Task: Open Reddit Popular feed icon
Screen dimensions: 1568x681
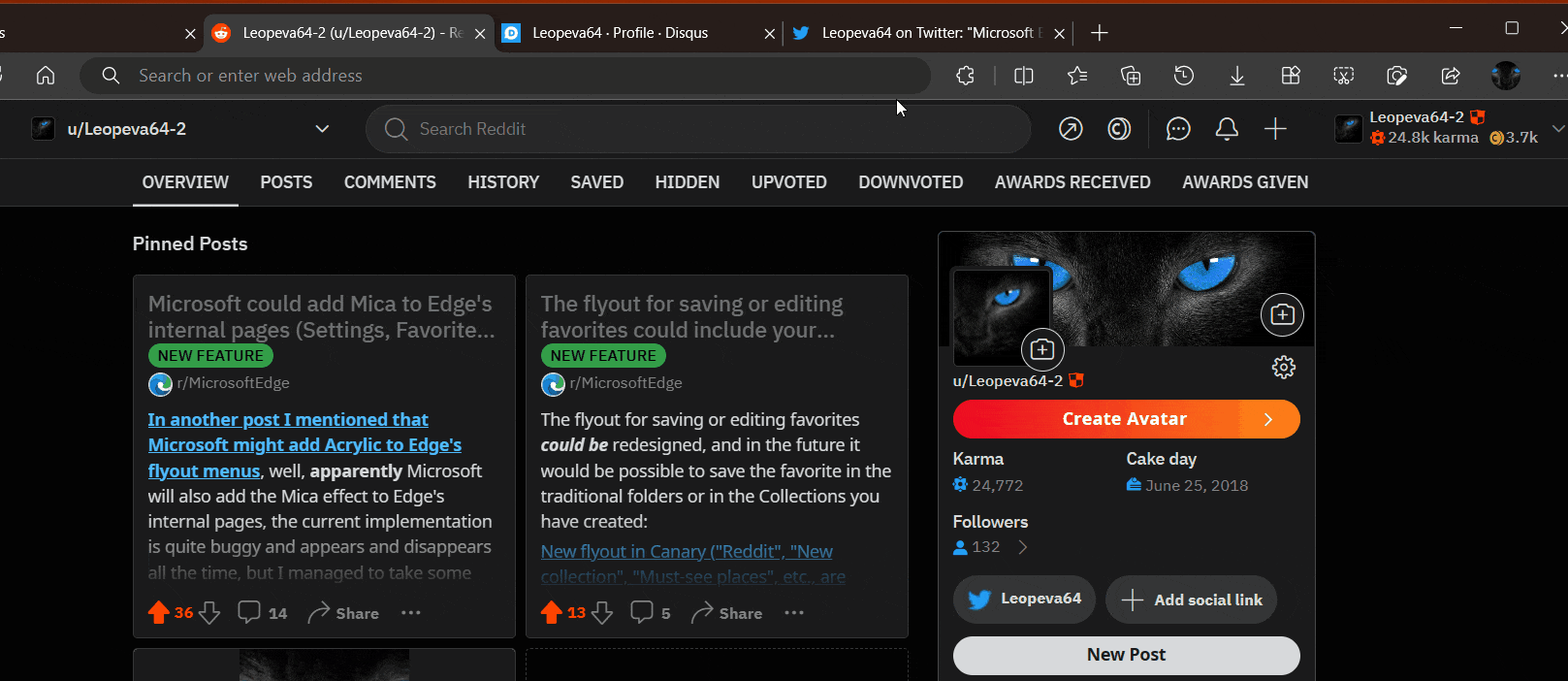Action: pyautogui.click(x=1071, y=129)
